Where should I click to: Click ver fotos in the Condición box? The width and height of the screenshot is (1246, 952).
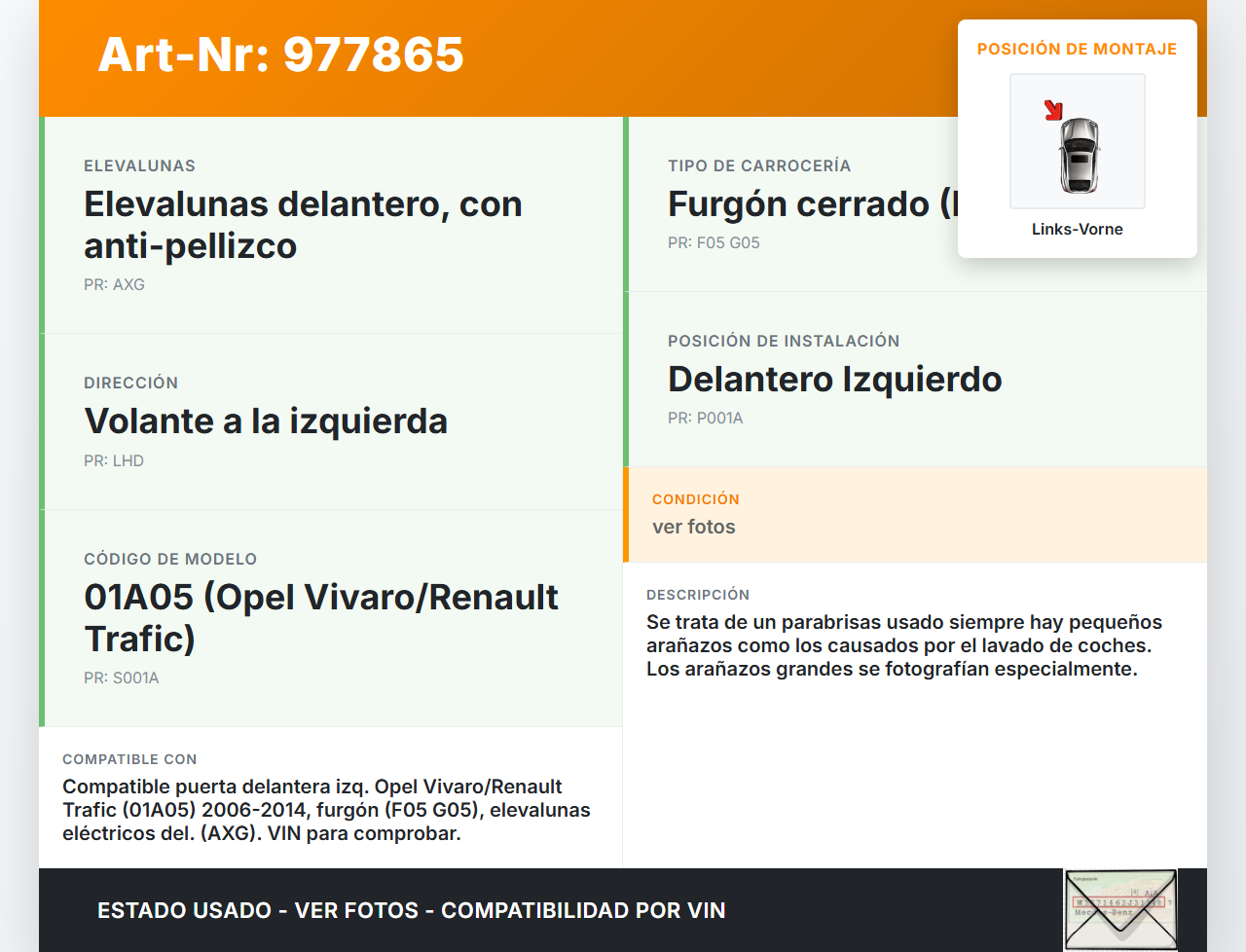(x=694, y=527)
